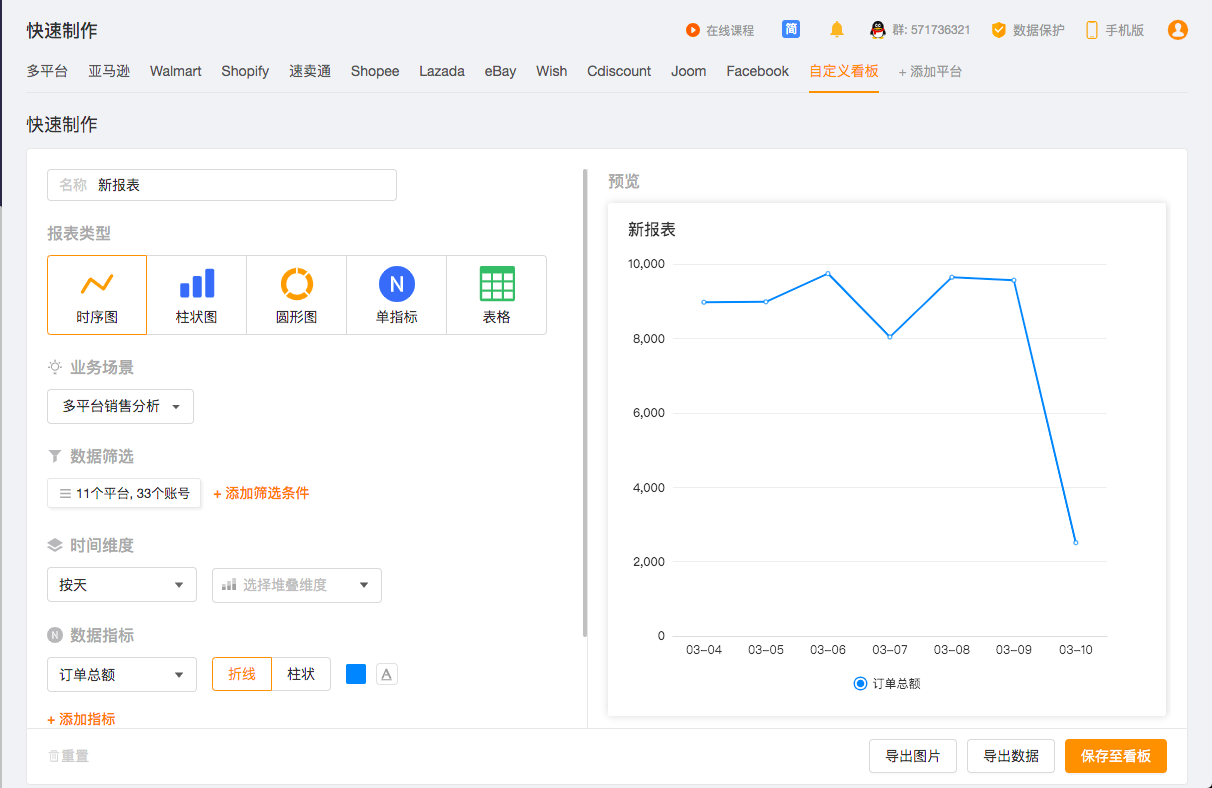Open the 多平台销售分析 scenario dropdown
The image size is (1212, 788).
[120, 406]
